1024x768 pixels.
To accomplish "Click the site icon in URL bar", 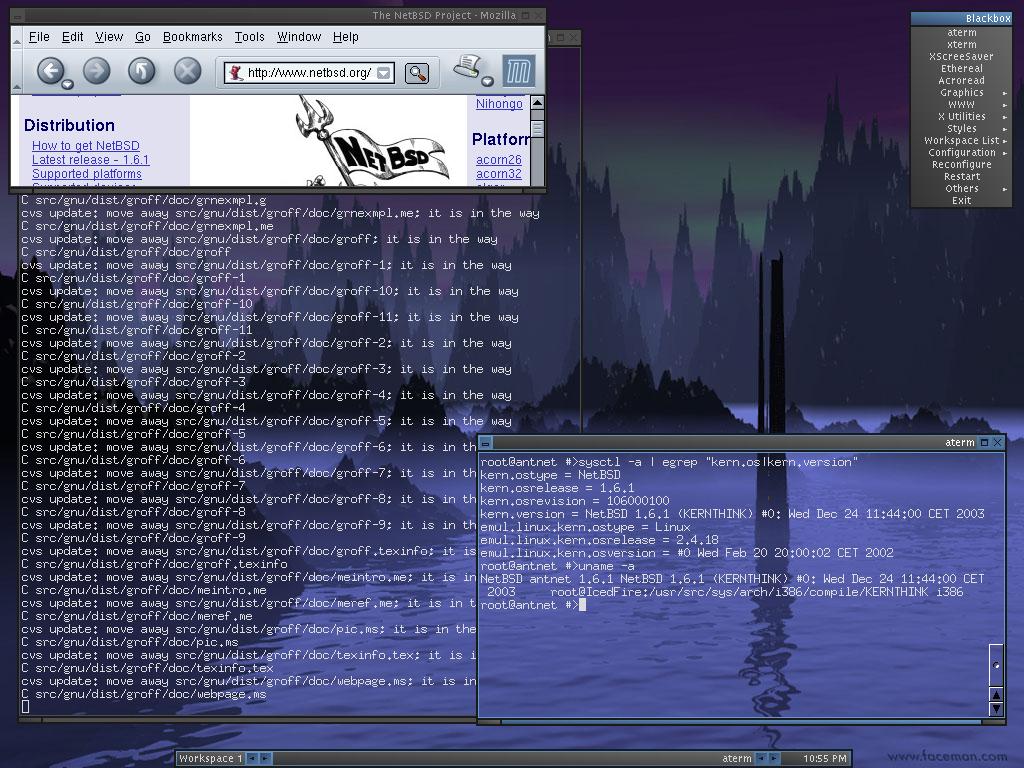I will (235, 72).
